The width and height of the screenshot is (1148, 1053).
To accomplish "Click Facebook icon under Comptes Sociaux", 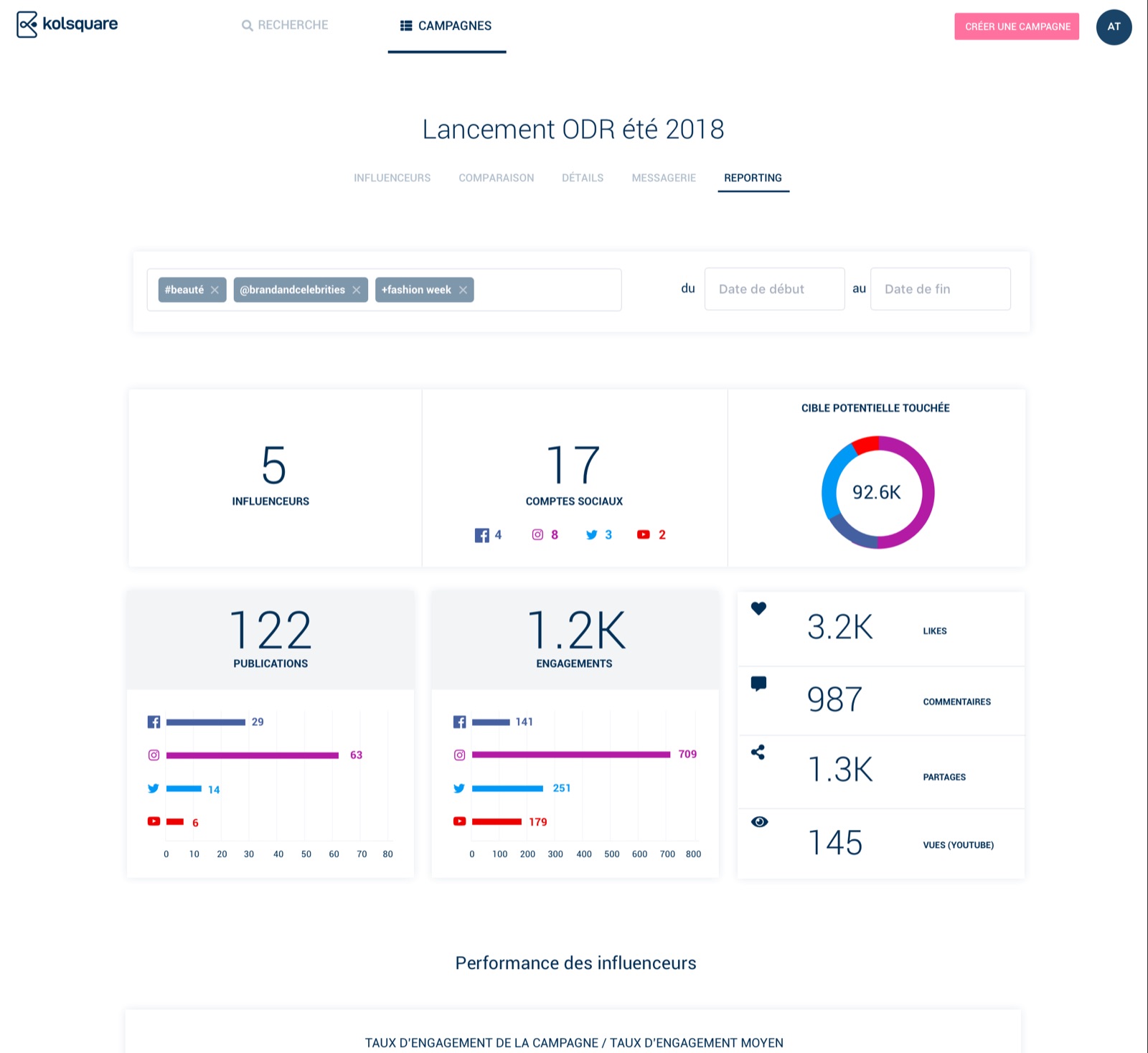I will point(482,535).
